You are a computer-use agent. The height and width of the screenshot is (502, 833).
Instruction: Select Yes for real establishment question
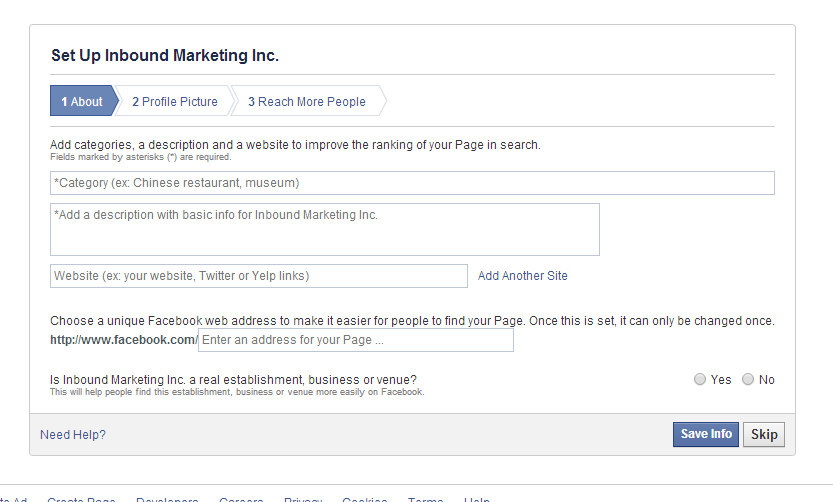tap(700, 379)
